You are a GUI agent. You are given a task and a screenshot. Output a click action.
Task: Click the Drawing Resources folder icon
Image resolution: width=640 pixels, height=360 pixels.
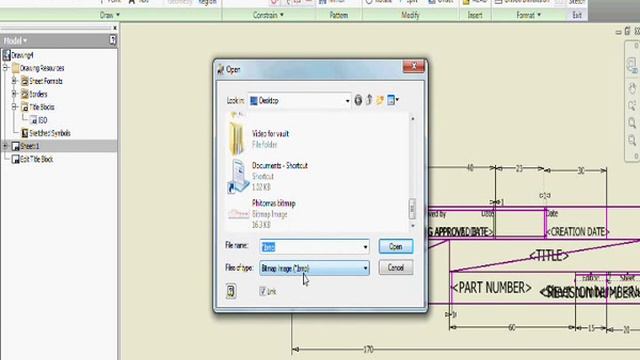(x=16, y=68)
